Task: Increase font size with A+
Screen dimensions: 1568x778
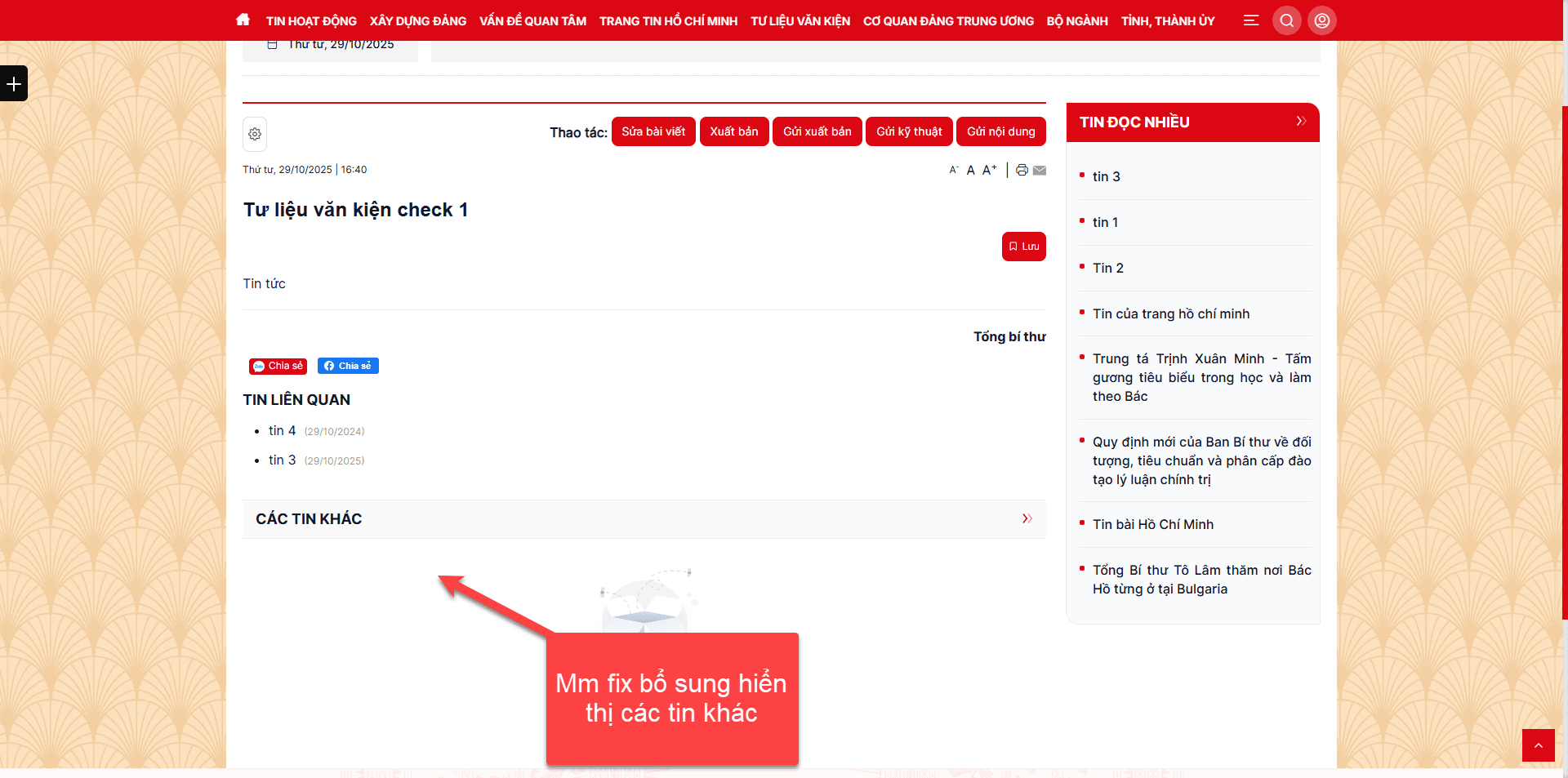Action: click(x=989, y=170)
